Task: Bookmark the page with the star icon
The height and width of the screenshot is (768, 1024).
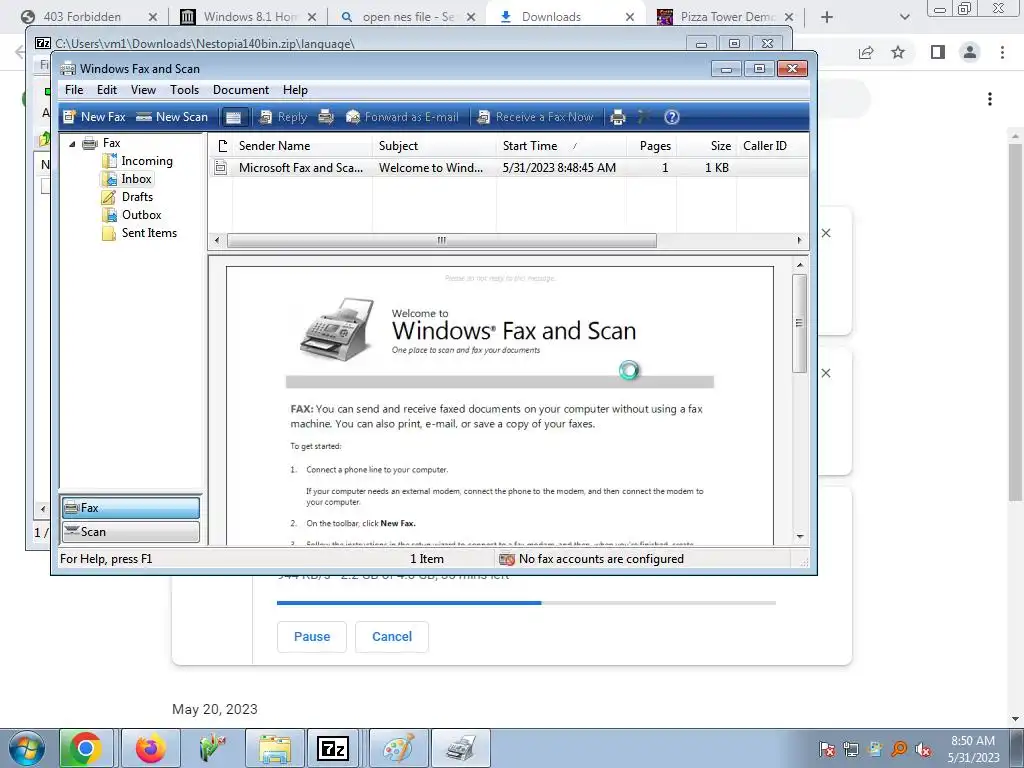Action: point(898,52)
